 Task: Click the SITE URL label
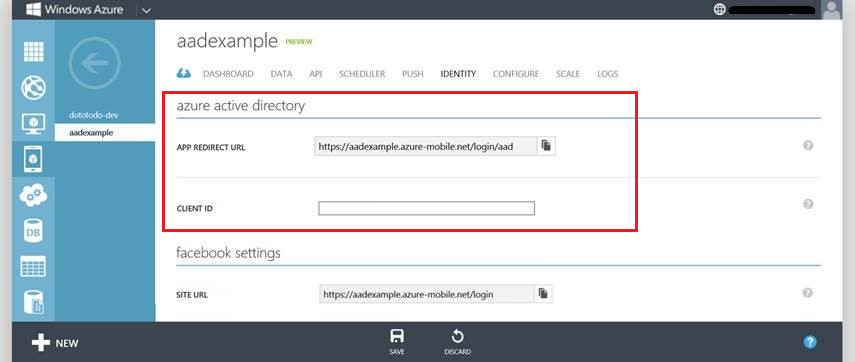tap(192, 295)
